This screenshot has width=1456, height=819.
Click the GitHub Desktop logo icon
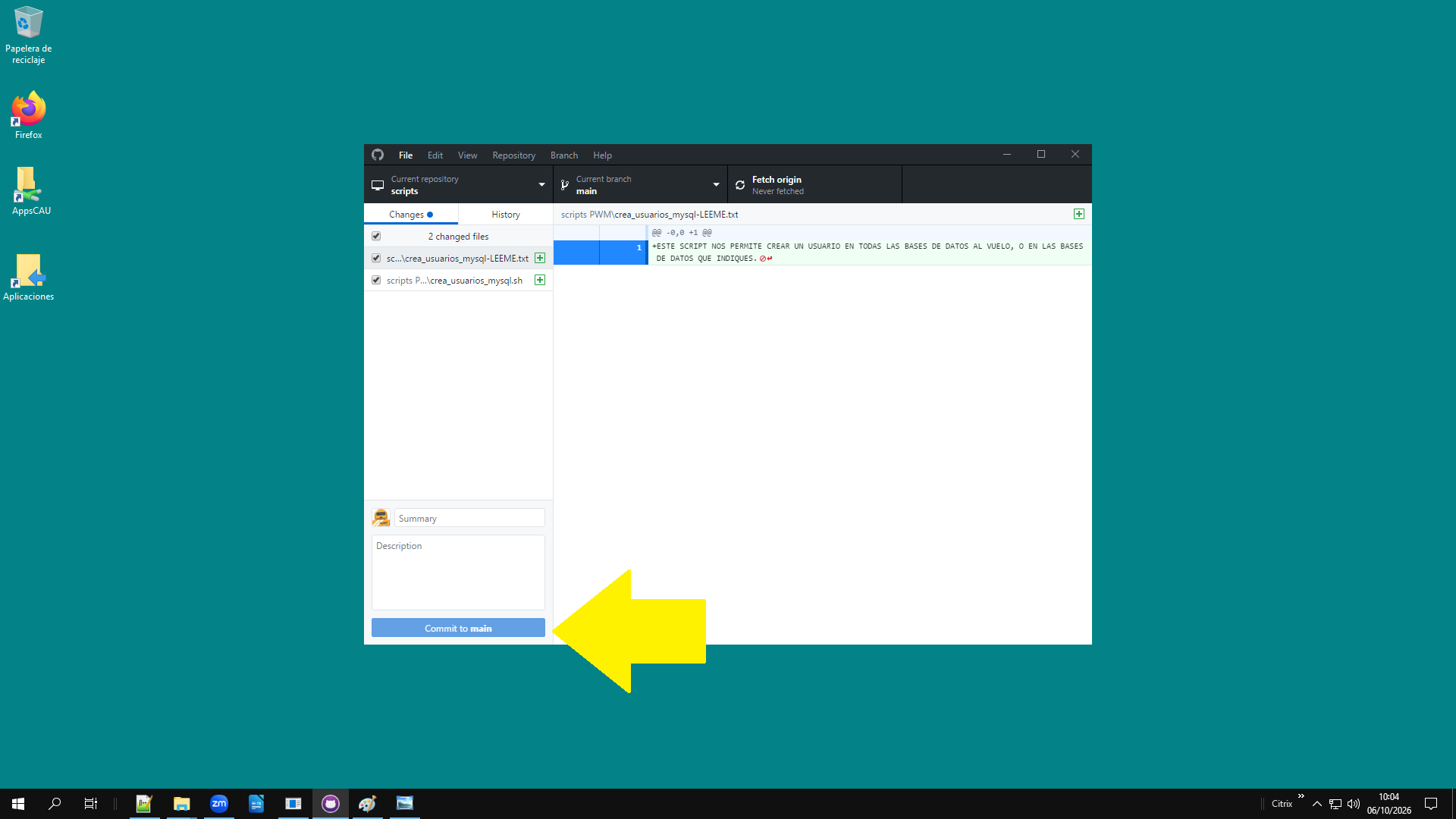point(378,155)
